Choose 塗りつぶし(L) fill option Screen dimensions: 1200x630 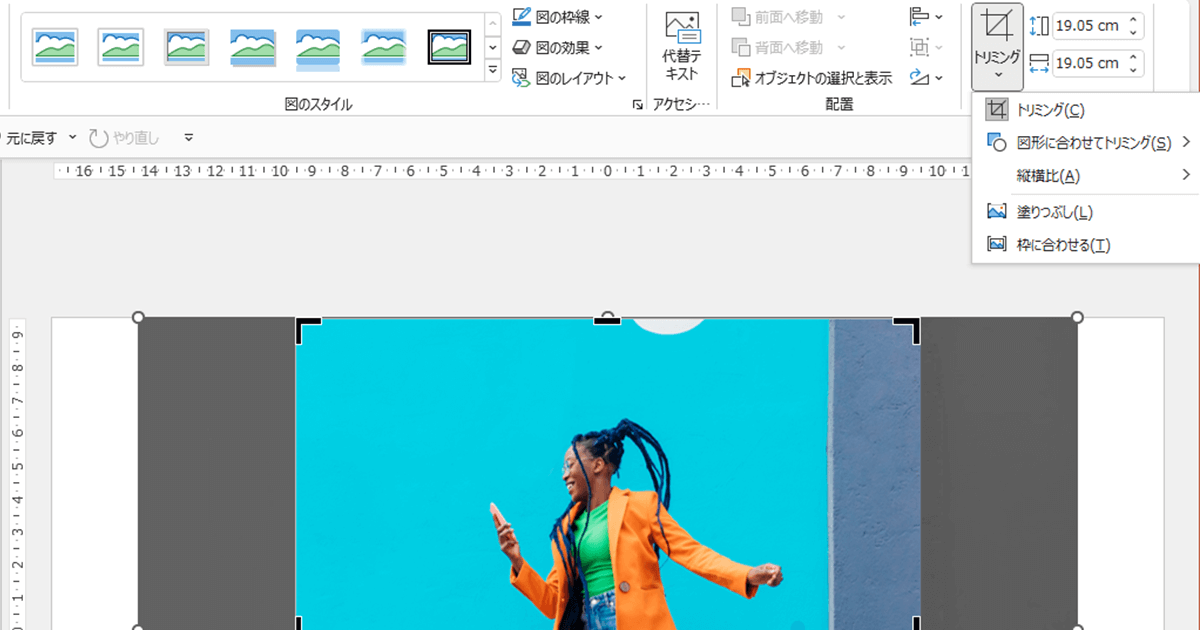pyautogui.click(x=1085, y=212)
